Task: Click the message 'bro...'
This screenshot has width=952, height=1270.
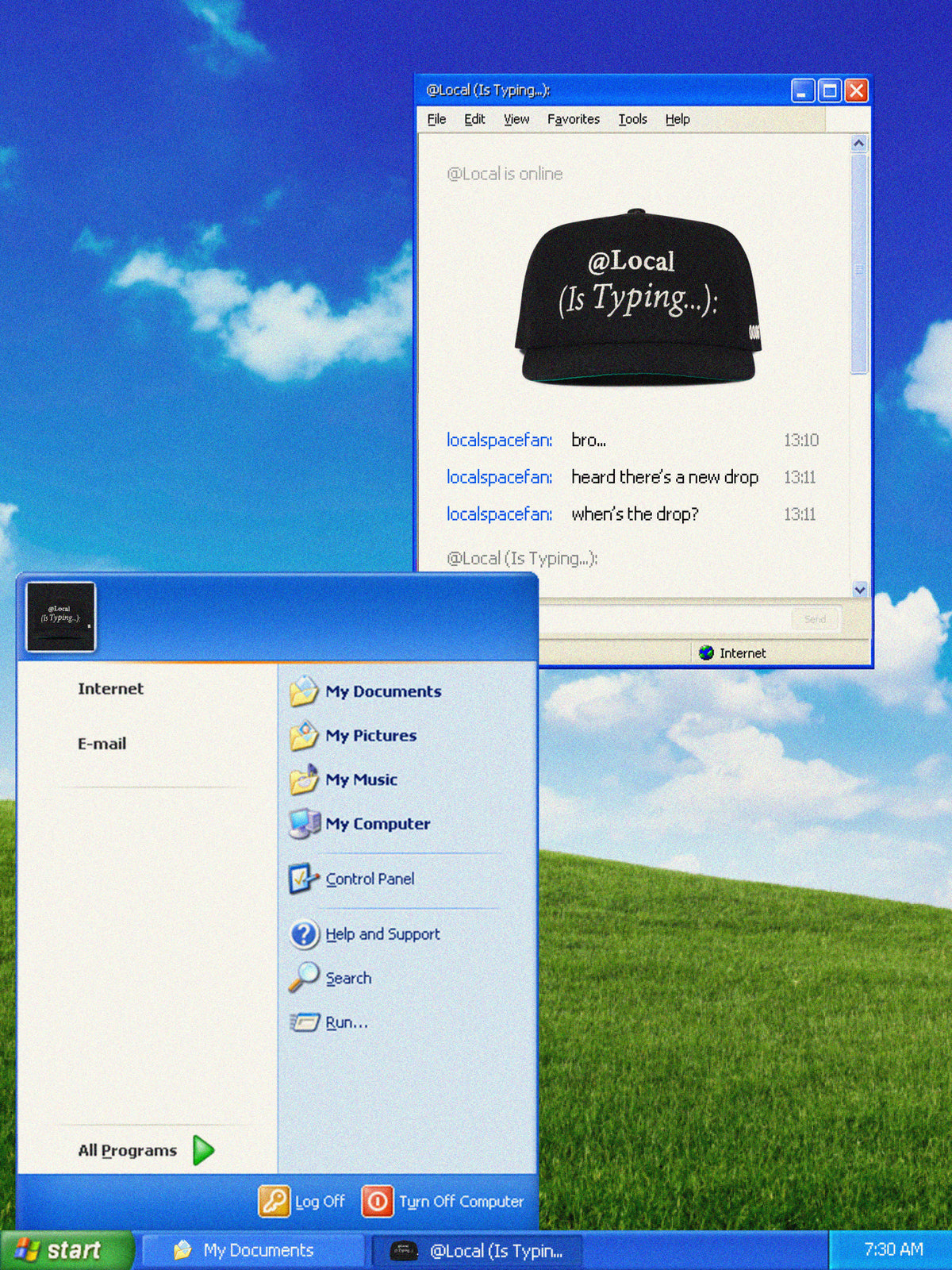Action: click(589, 441)
